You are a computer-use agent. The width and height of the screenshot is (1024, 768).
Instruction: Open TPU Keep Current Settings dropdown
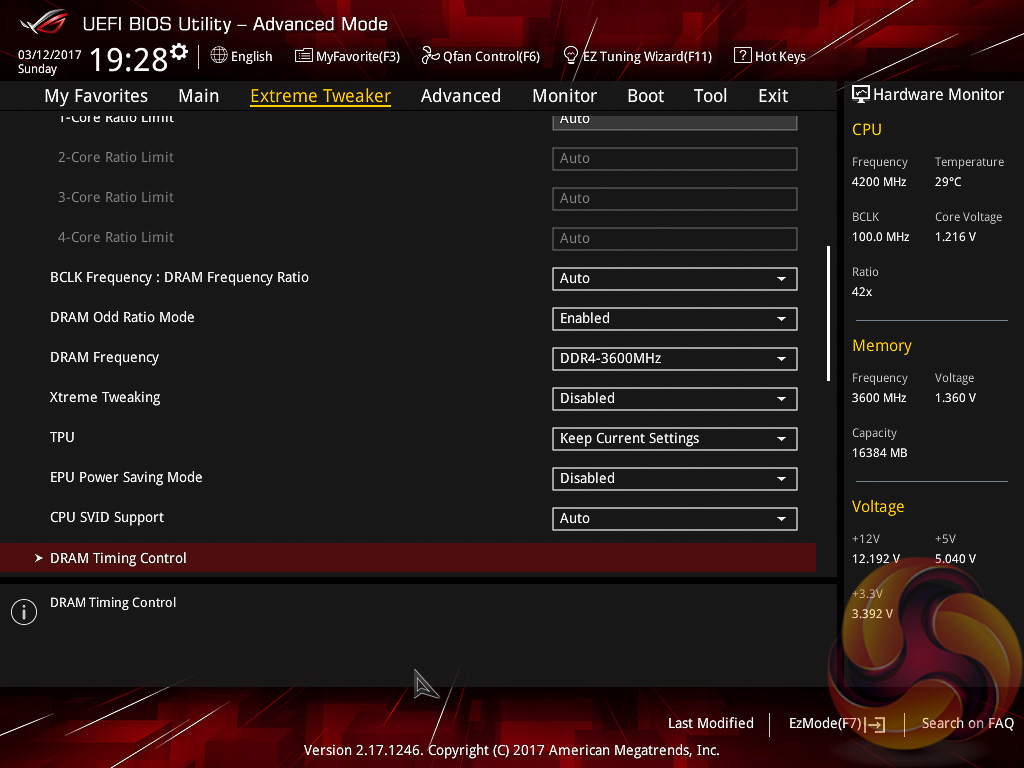point(675,438)
